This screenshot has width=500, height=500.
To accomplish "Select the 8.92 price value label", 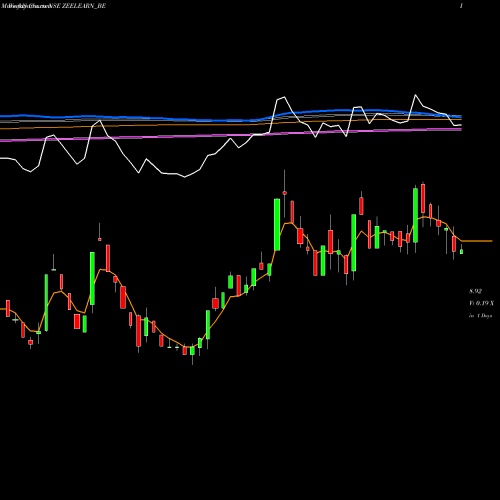I will pos(475,291).
